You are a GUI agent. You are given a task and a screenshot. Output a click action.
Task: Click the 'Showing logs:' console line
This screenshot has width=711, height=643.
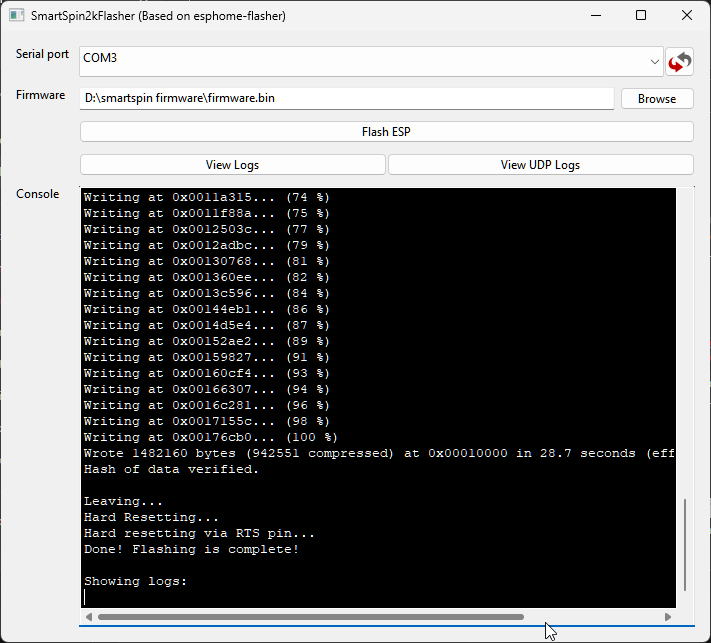(x=136, y=581)
